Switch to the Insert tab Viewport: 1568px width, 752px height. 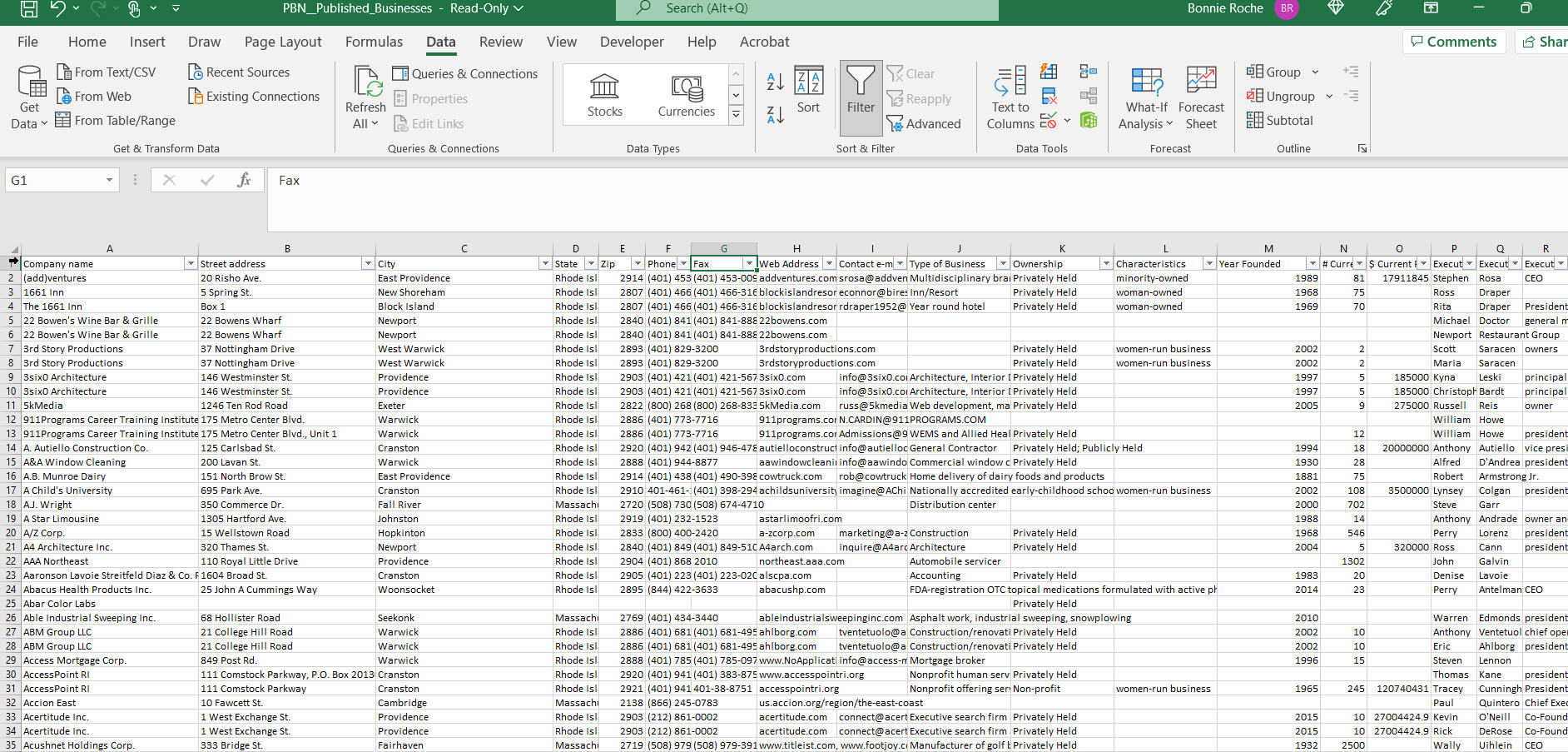tap(147, 42)
